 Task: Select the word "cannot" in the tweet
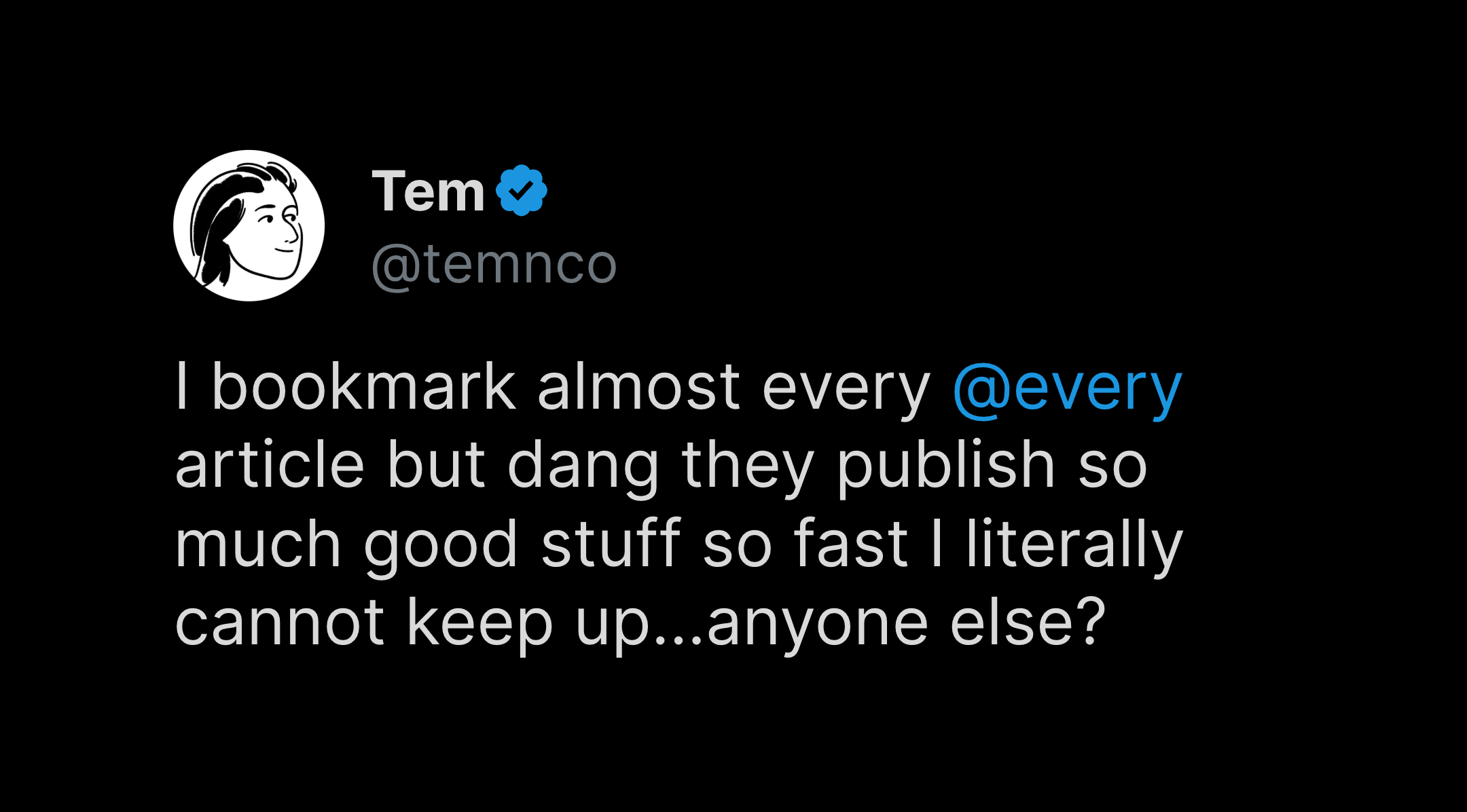(x=280, y=623)
